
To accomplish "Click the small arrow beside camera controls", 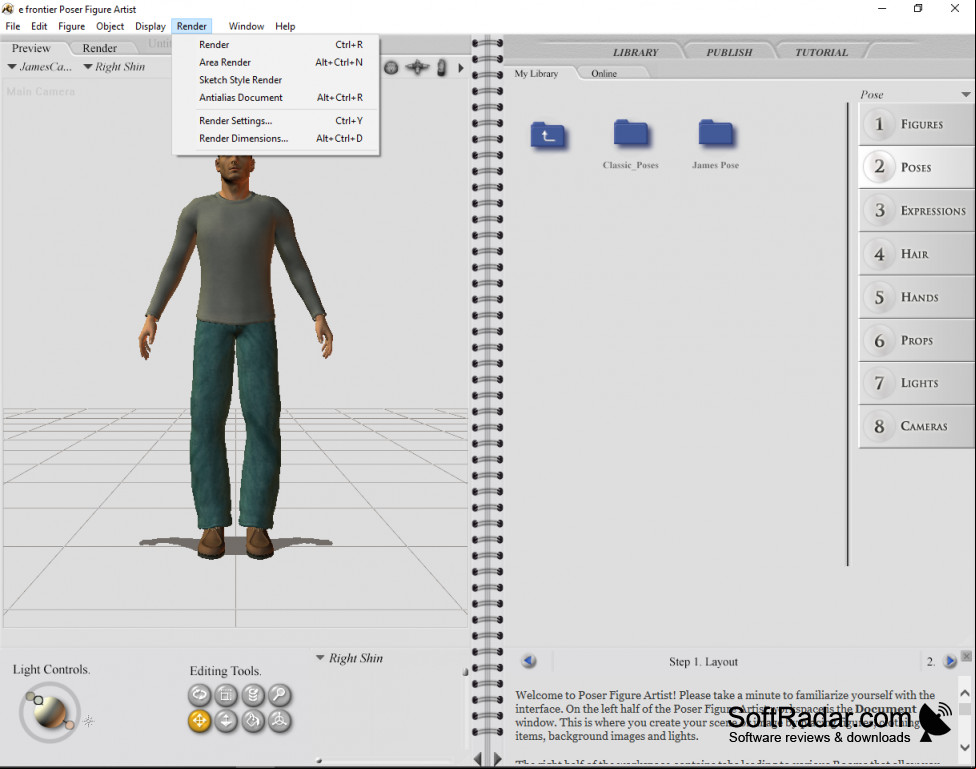I will [461, 67].
